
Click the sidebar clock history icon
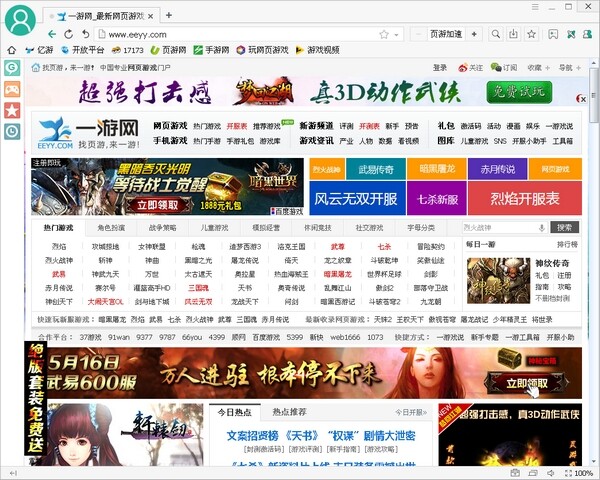pyautogui.click(x=12, y=131)
